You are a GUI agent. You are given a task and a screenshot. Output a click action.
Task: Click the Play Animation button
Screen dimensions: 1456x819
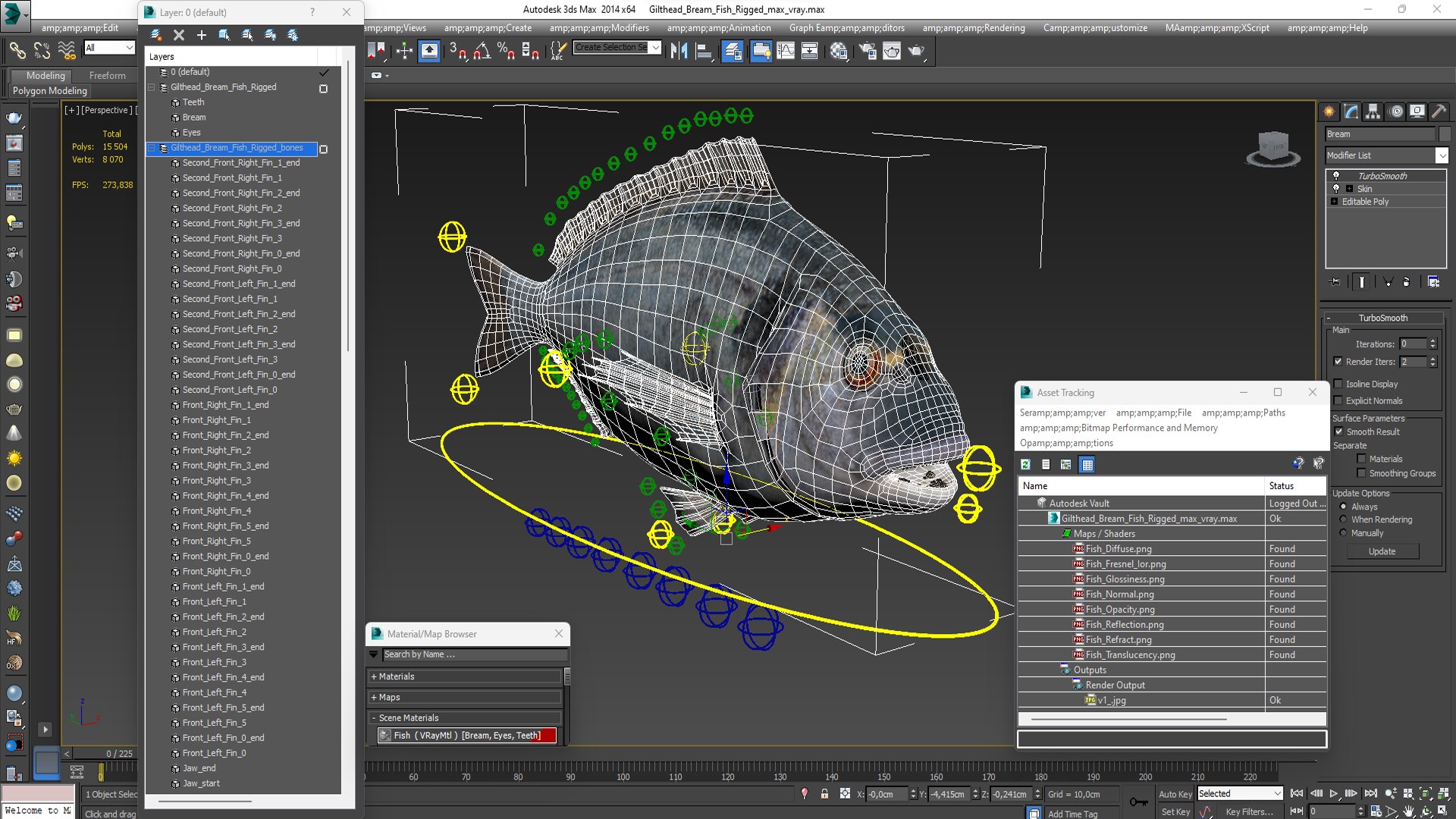click(1333, 793)
